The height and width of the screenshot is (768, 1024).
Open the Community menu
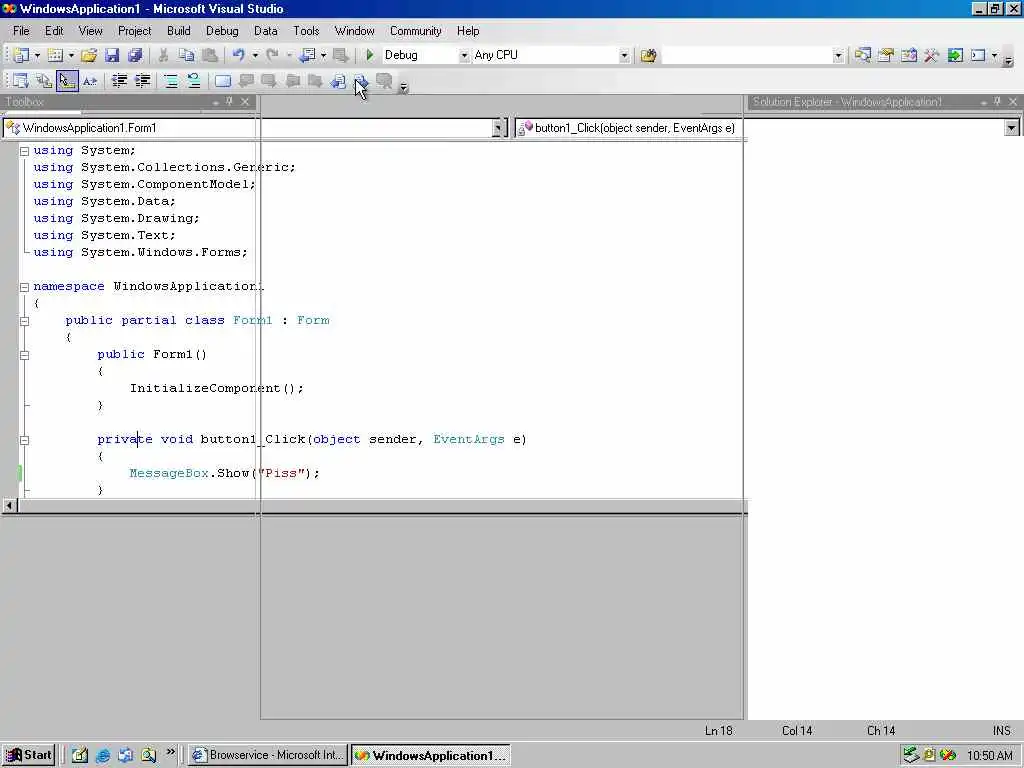point(415,31)
